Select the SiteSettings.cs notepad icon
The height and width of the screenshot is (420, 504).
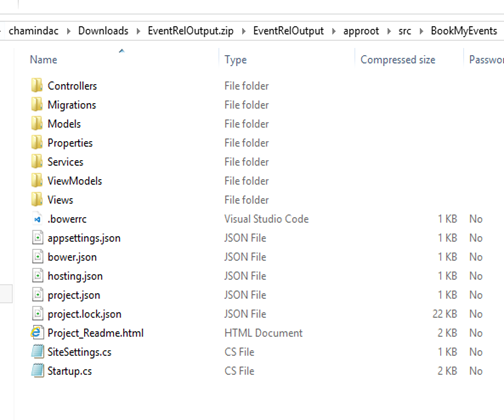click(x=37, y=352)
